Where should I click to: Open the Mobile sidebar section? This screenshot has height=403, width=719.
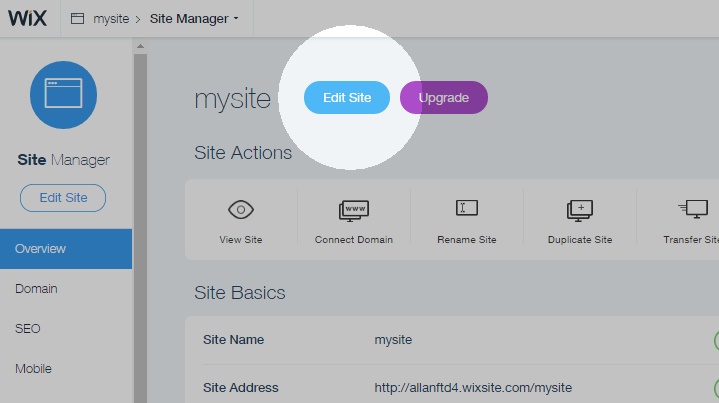[33, 368]
